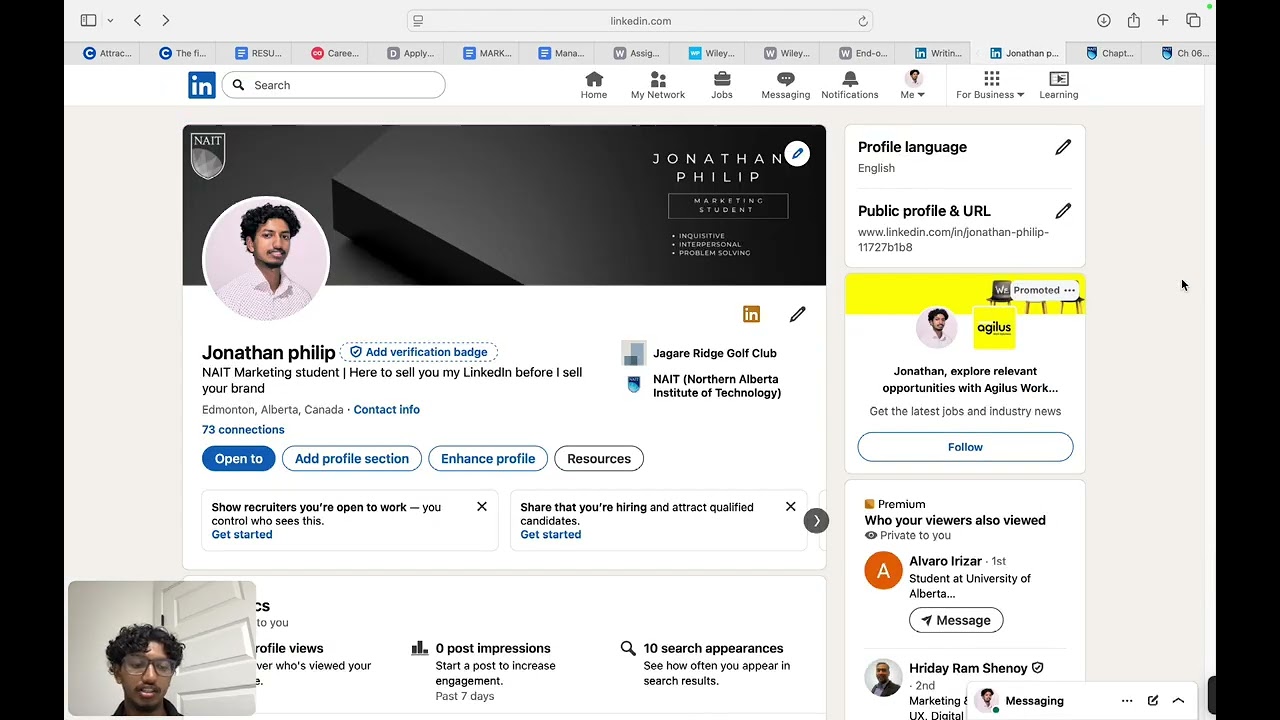The width and height of the screenshot is (1280, 720).
Task: Open Jagare Ridge Golf Club entry
Action: click(x=699, y=353)
